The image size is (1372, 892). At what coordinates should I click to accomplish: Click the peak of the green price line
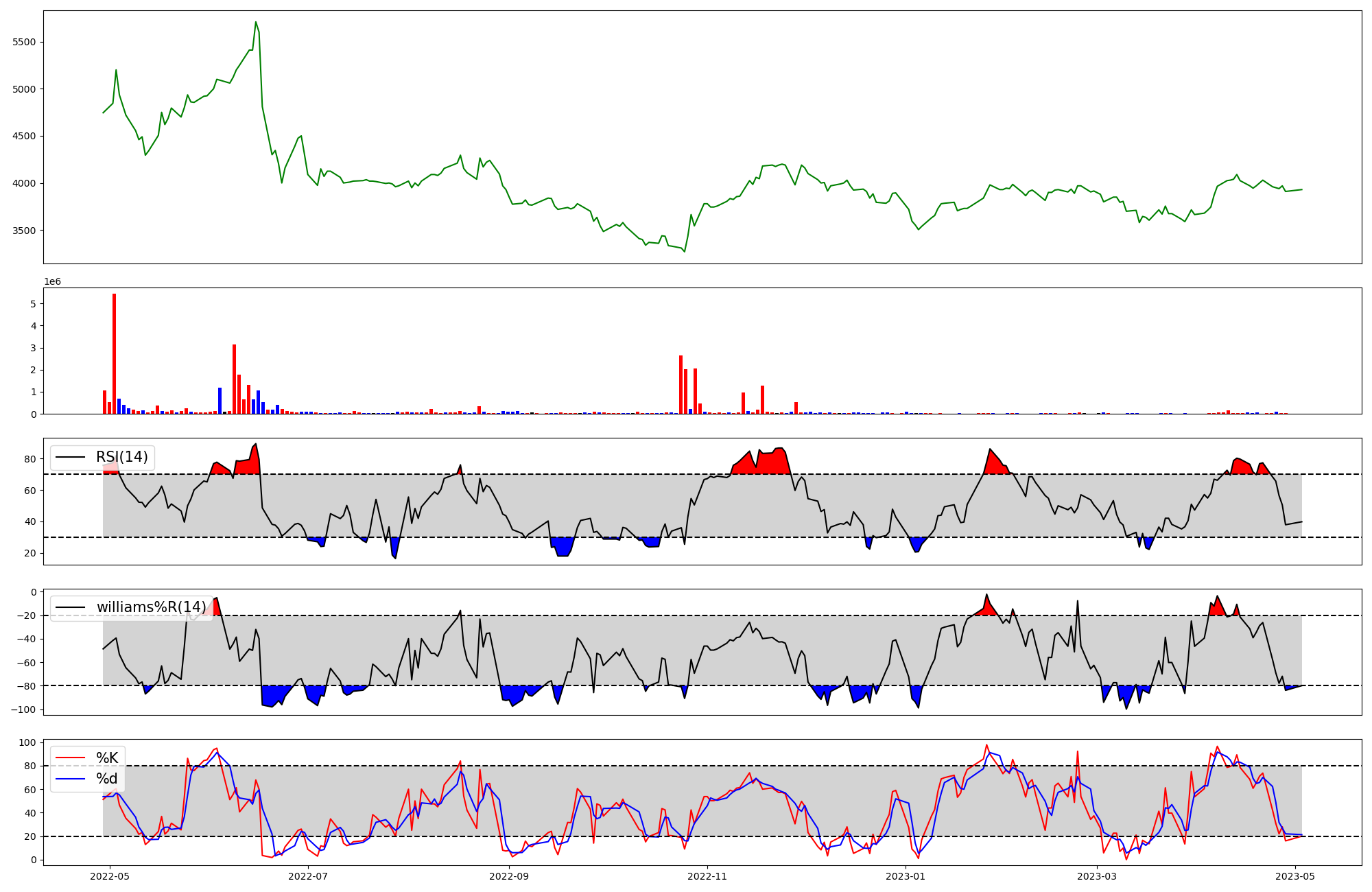tap(255, 22)
